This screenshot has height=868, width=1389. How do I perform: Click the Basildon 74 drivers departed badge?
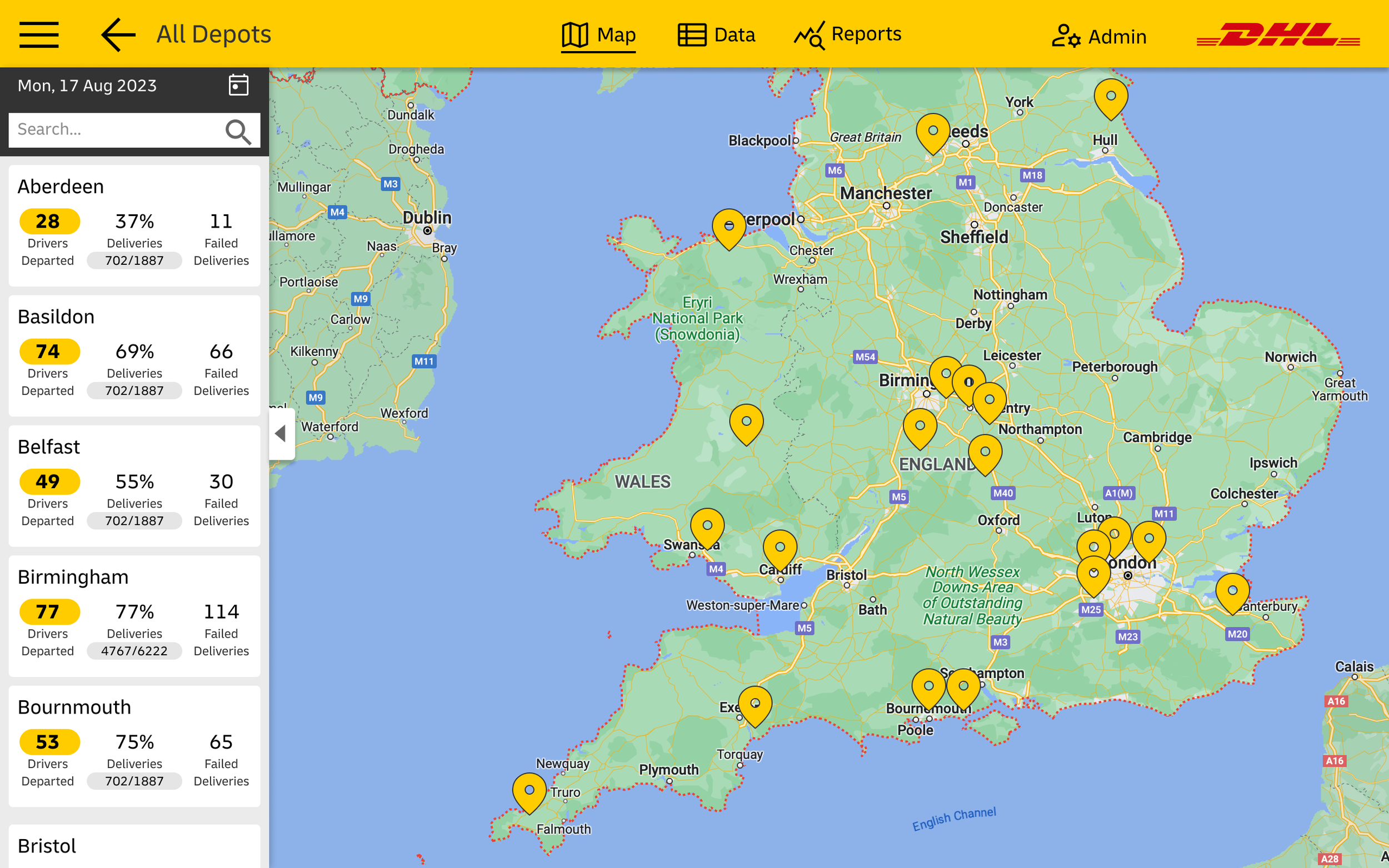[x=49, y=352]
